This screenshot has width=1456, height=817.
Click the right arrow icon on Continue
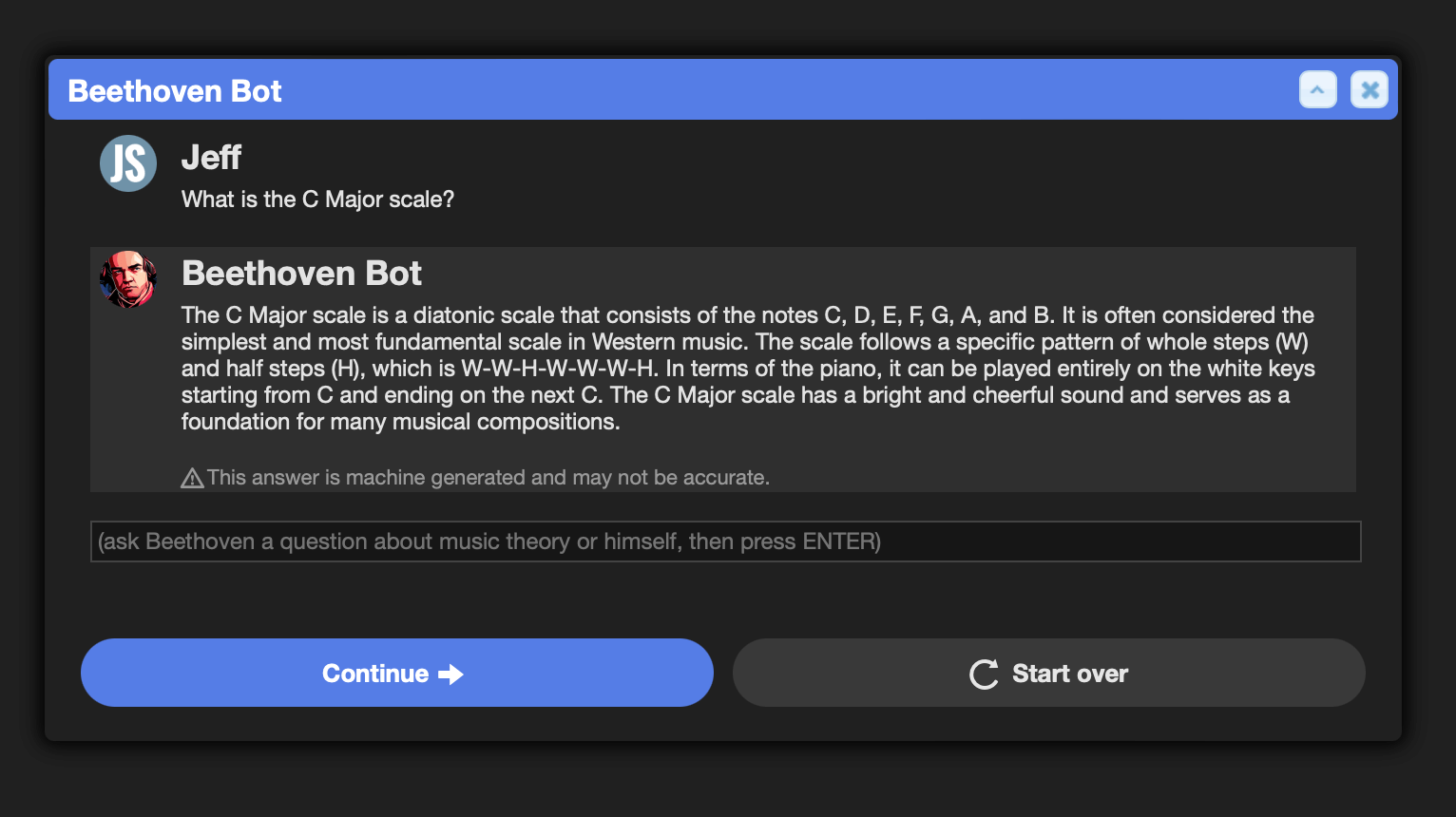(x=450, y=674)
